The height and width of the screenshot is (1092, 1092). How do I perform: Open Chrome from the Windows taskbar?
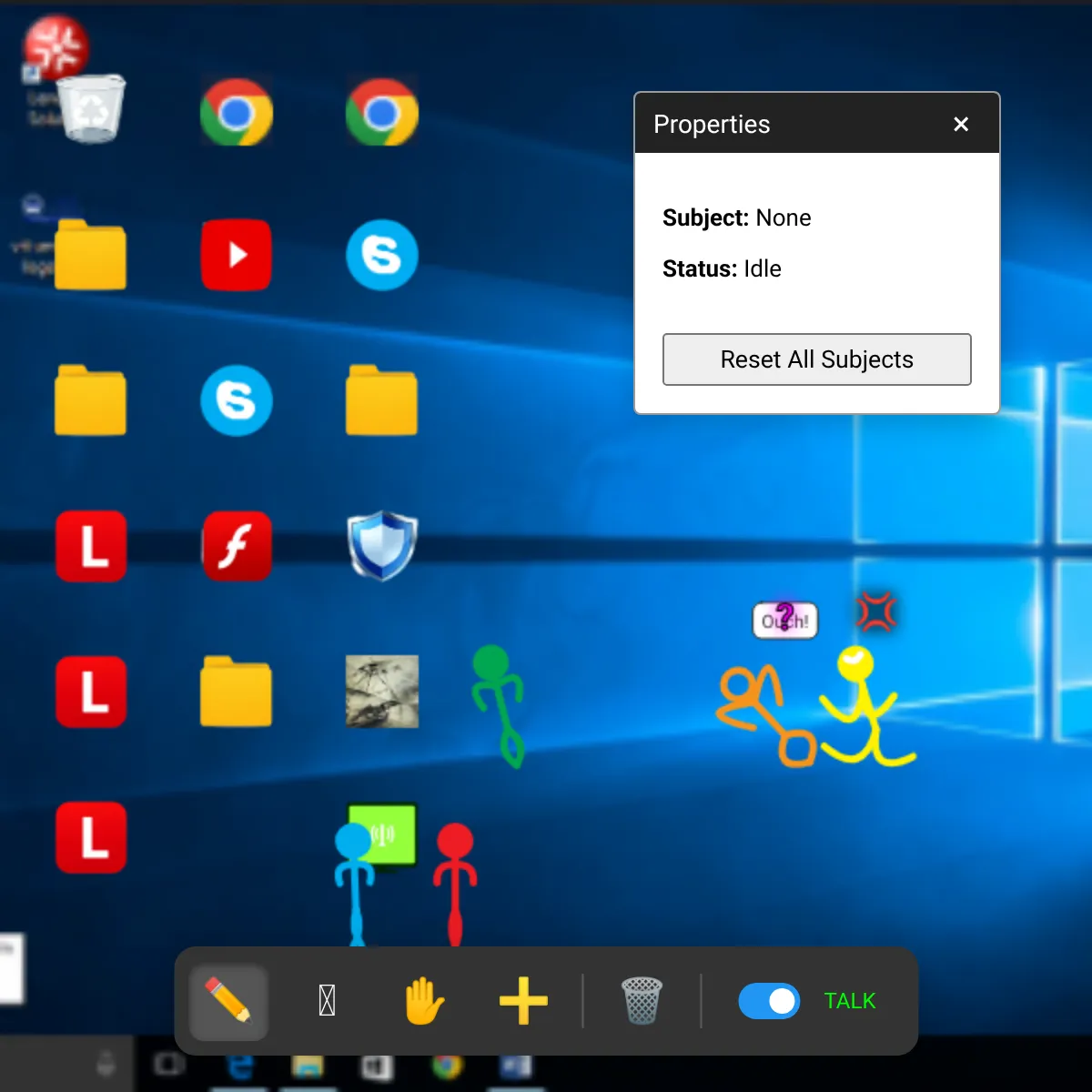447,1066
